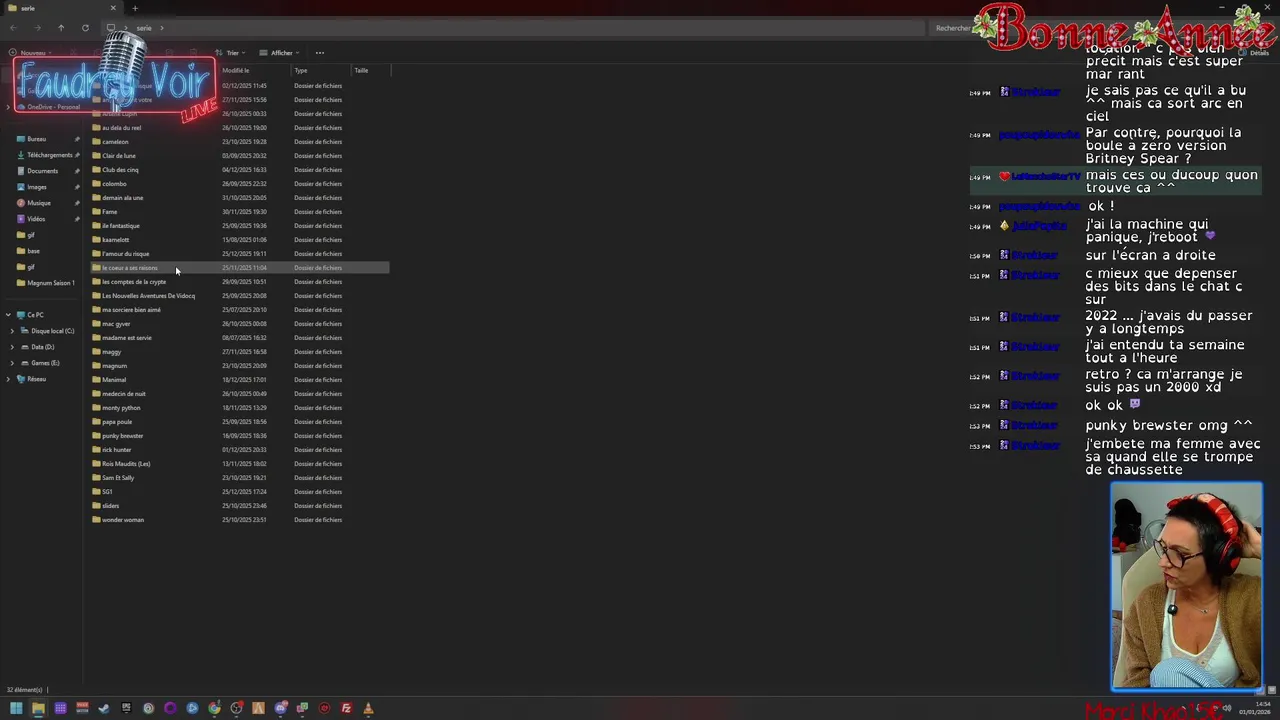1280x720 pixels.
Task: Open the Nouveau dropdown button
Action: pyautogui.click(x=30, y=53)
